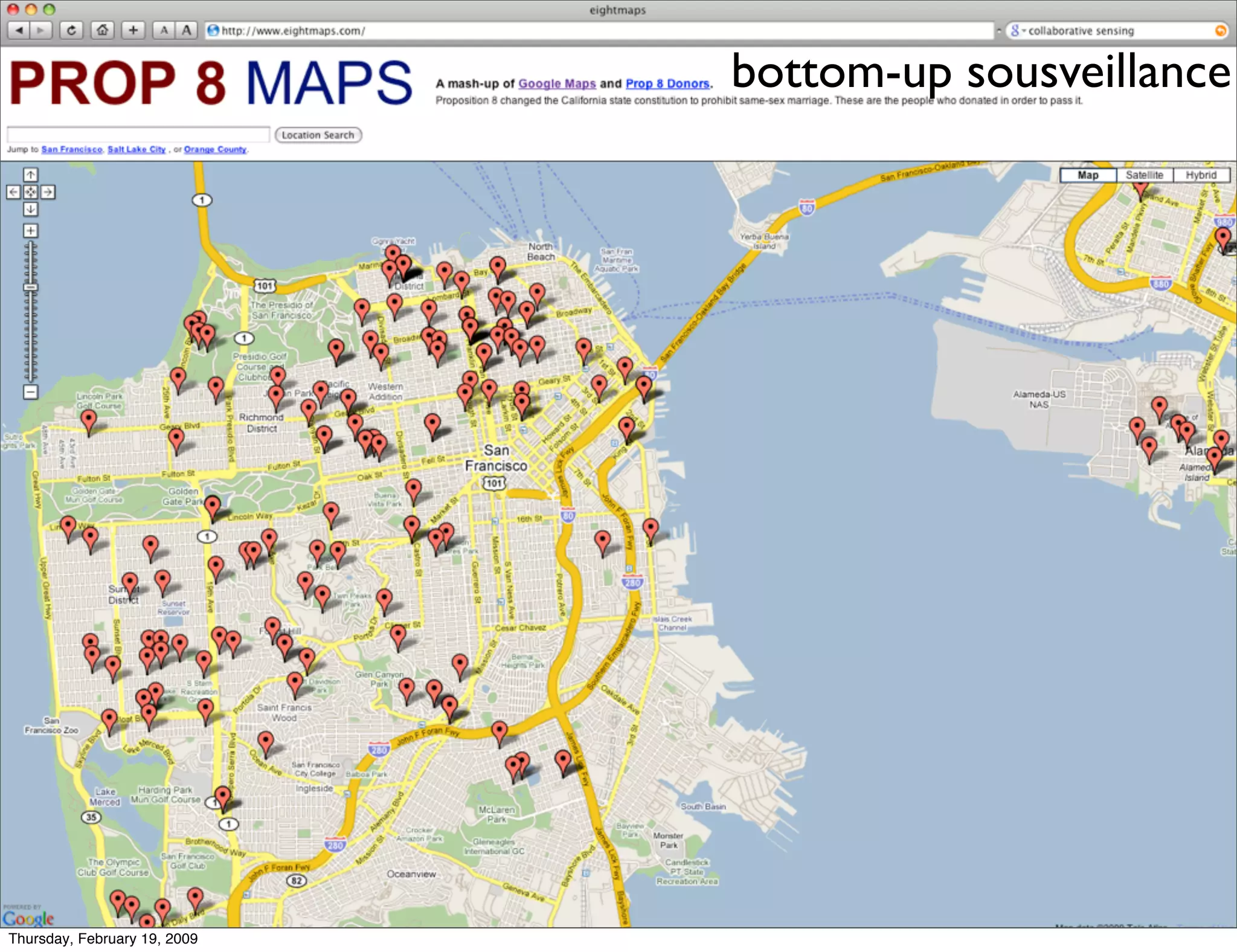
Task: Pan the map left with the arrow
Action: tap(13, 192)
